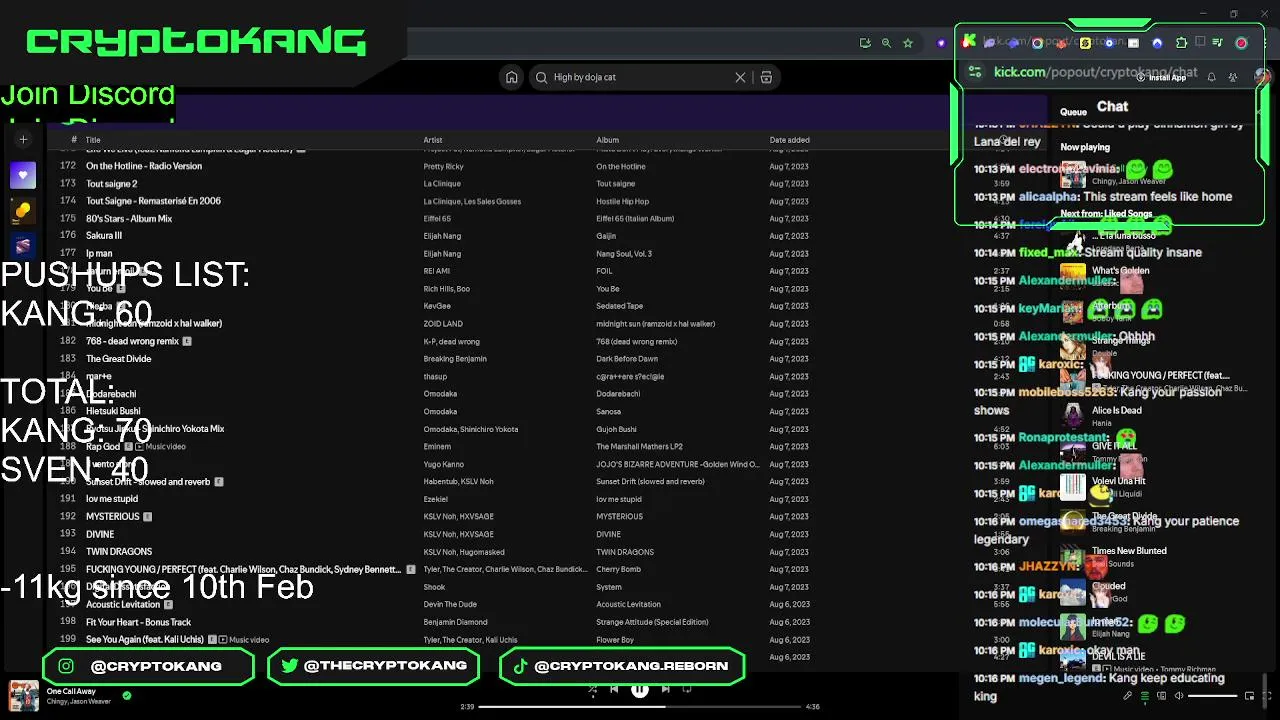Image resolution: width=1280 pixels, height=720 pixels.
Task: Select track Fit Your Heart - Bonus Track
Action: click(x=138, y=622)
